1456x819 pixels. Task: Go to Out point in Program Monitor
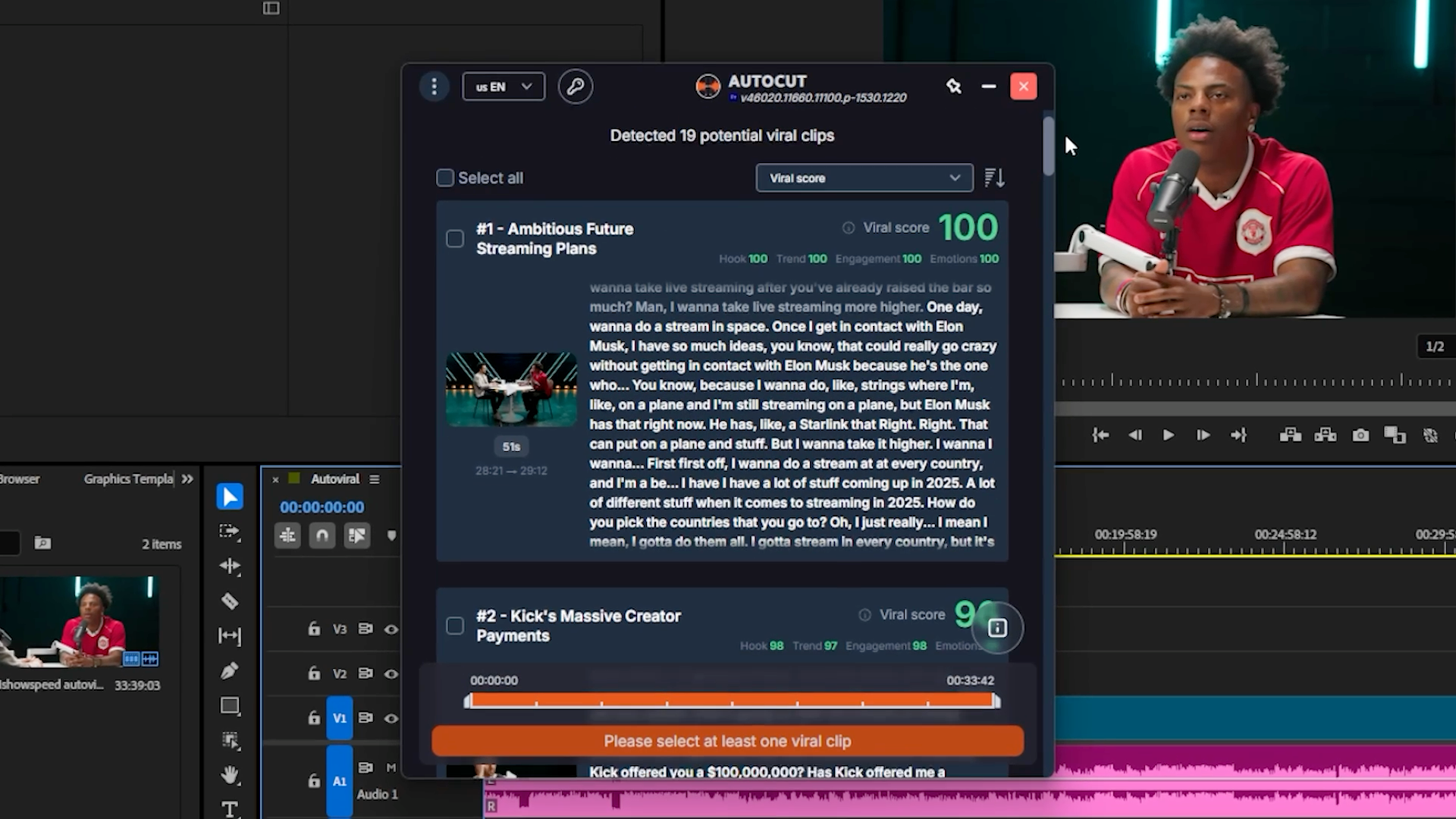1238,435
